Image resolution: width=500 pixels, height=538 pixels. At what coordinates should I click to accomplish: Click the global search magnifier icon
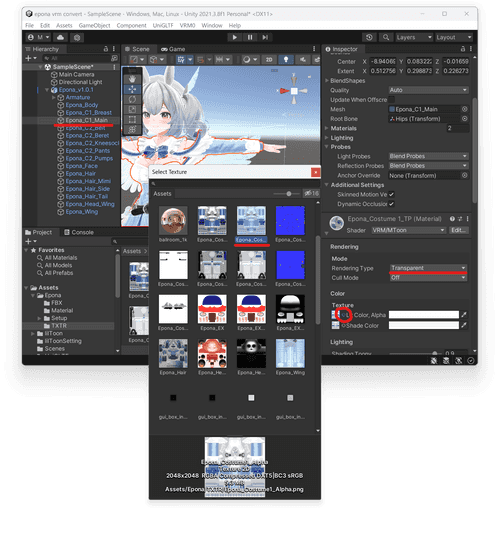coord(386,37)
